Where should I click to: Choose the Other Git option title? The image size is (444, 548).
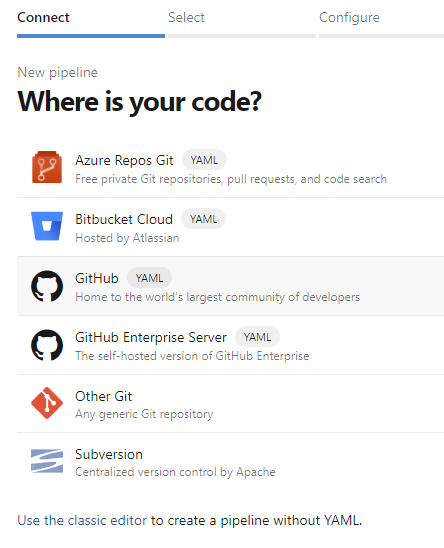[x=103, y=396]
